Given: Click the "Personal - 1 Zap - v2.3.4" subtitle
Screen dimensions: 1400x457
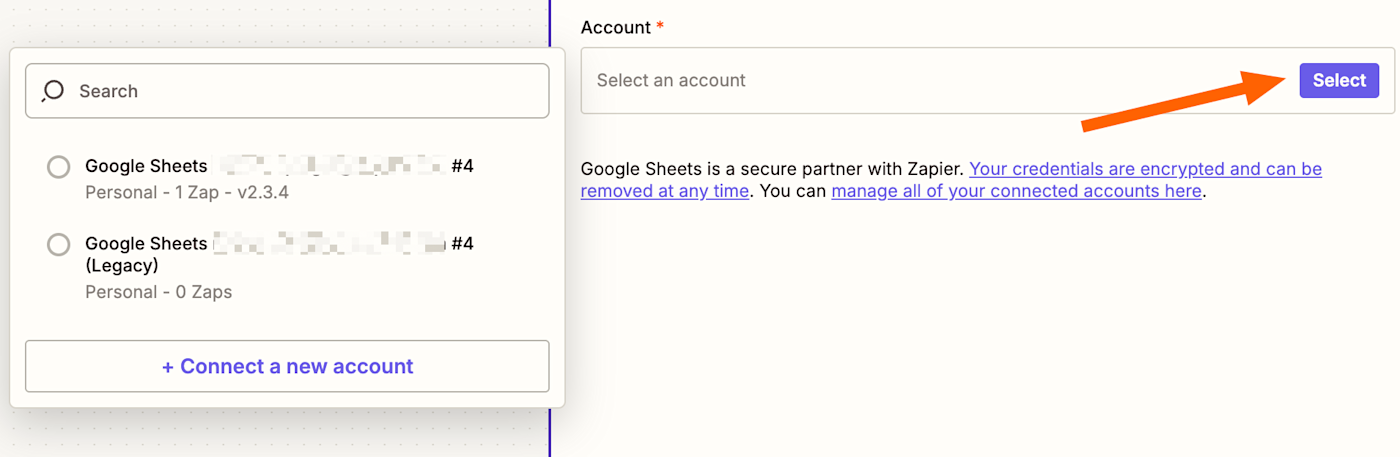Looking at the screenshot, I should pos(187,192).
